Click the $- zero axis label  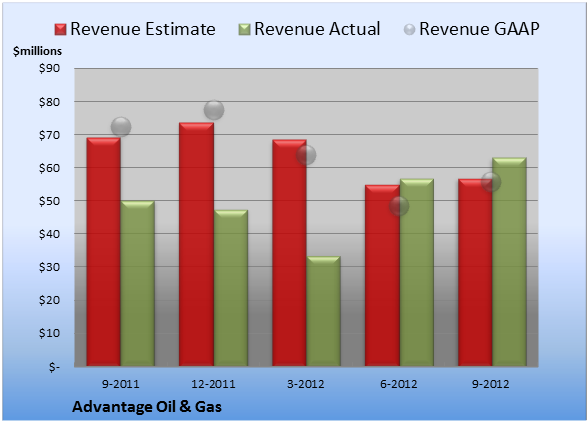pos(54,367)
